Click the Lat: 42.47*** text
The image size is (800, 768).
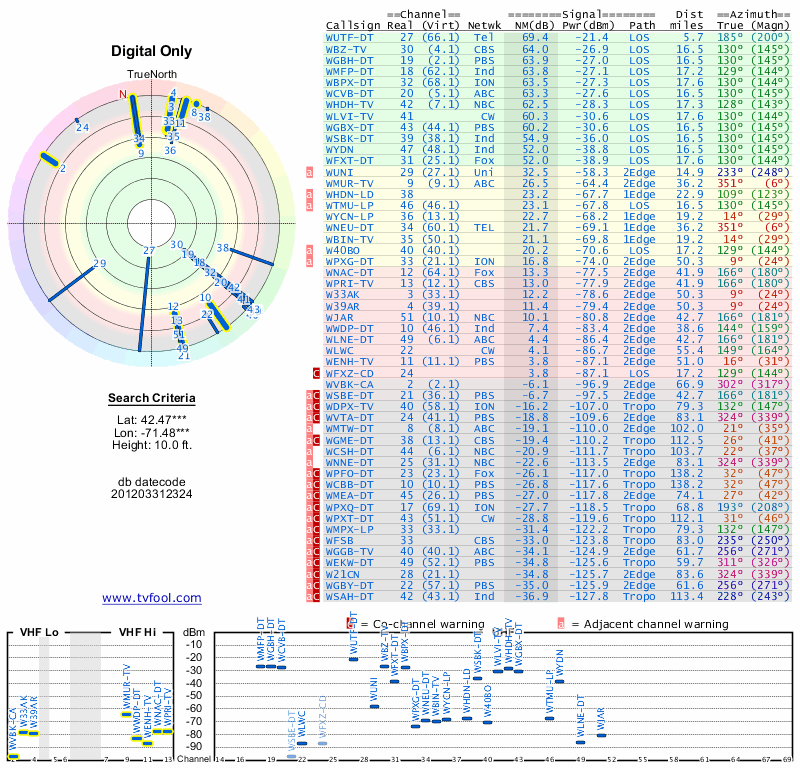point(152,420)
